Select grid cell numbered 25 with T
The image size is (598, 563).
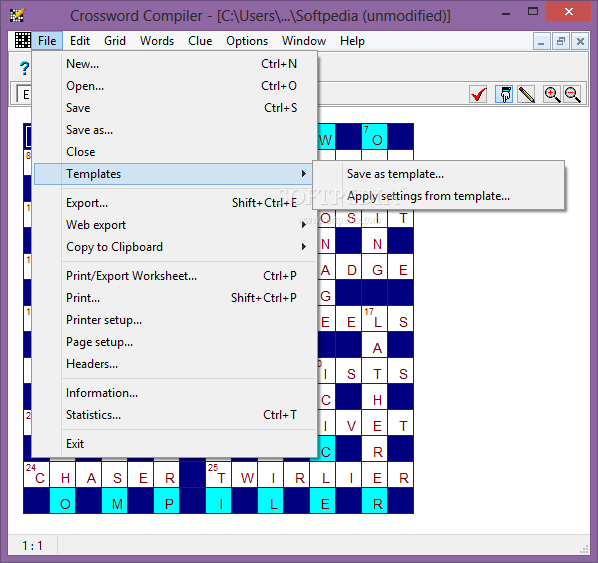219,475
